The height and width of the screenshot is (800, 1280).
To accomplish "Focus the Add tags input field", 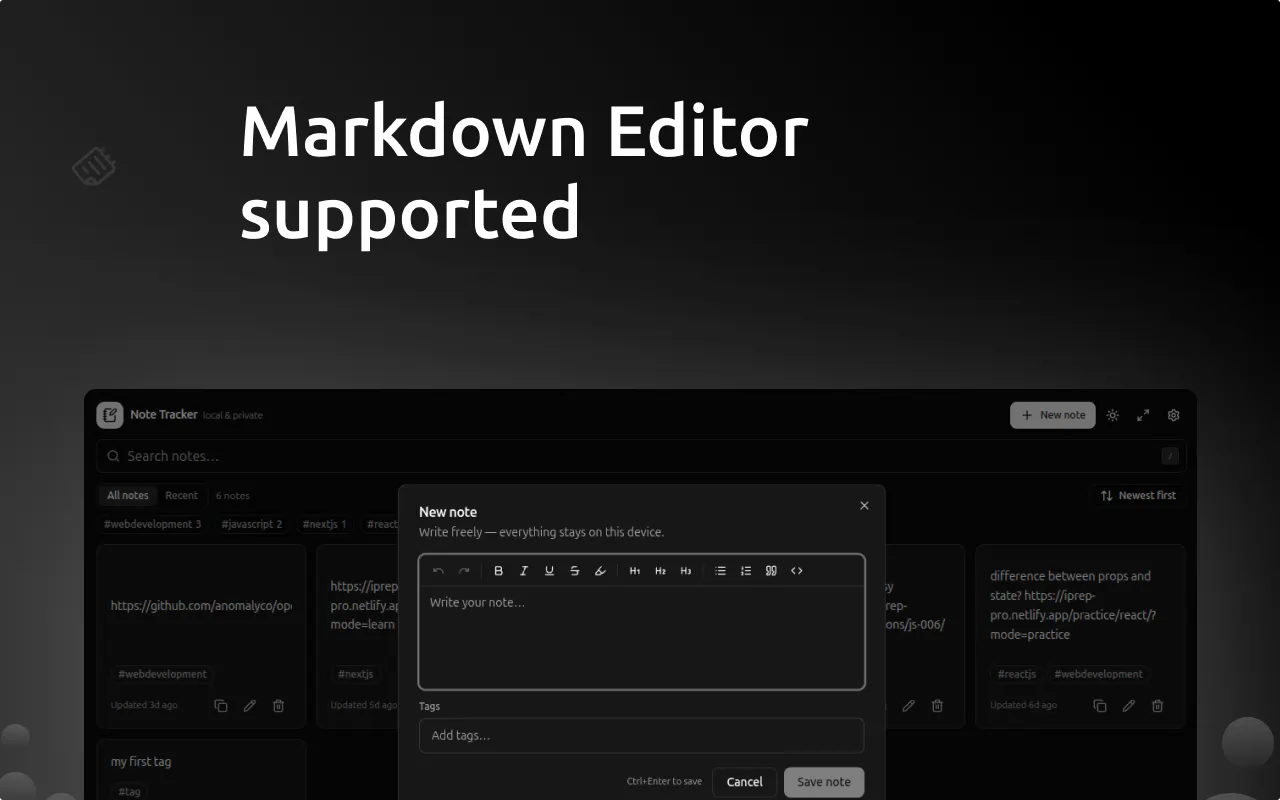I will (641, 735).
